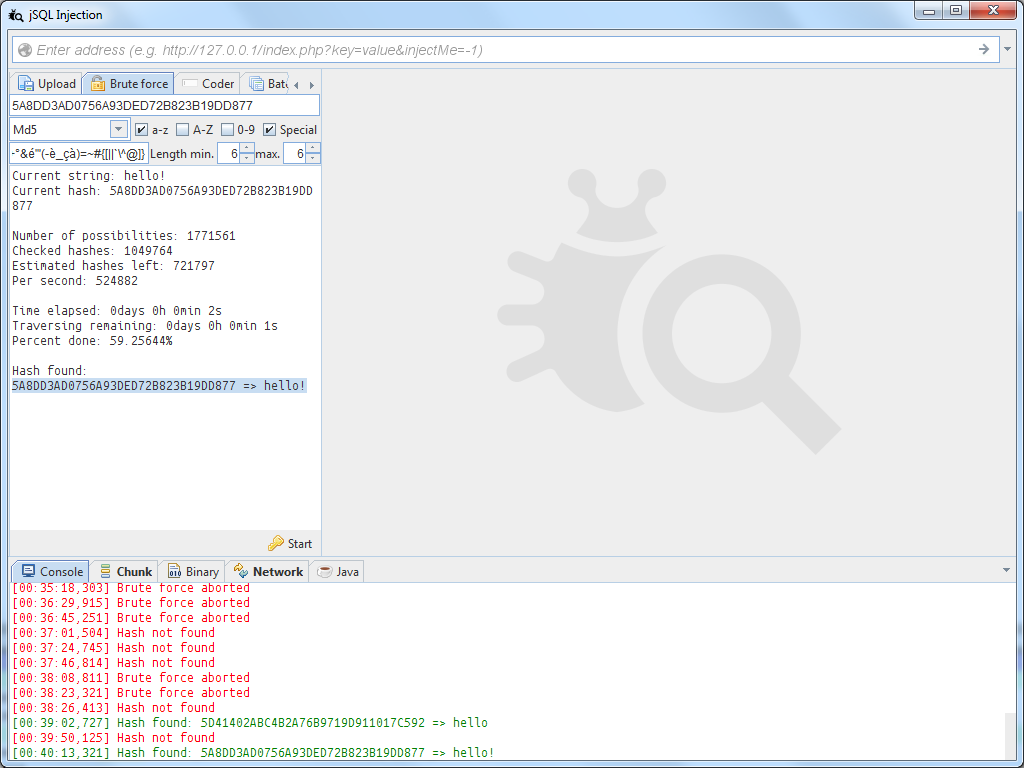Click the 00:39:50 'Hash not found' log line
1024x768 pixels.
click(x=114, y=737)
